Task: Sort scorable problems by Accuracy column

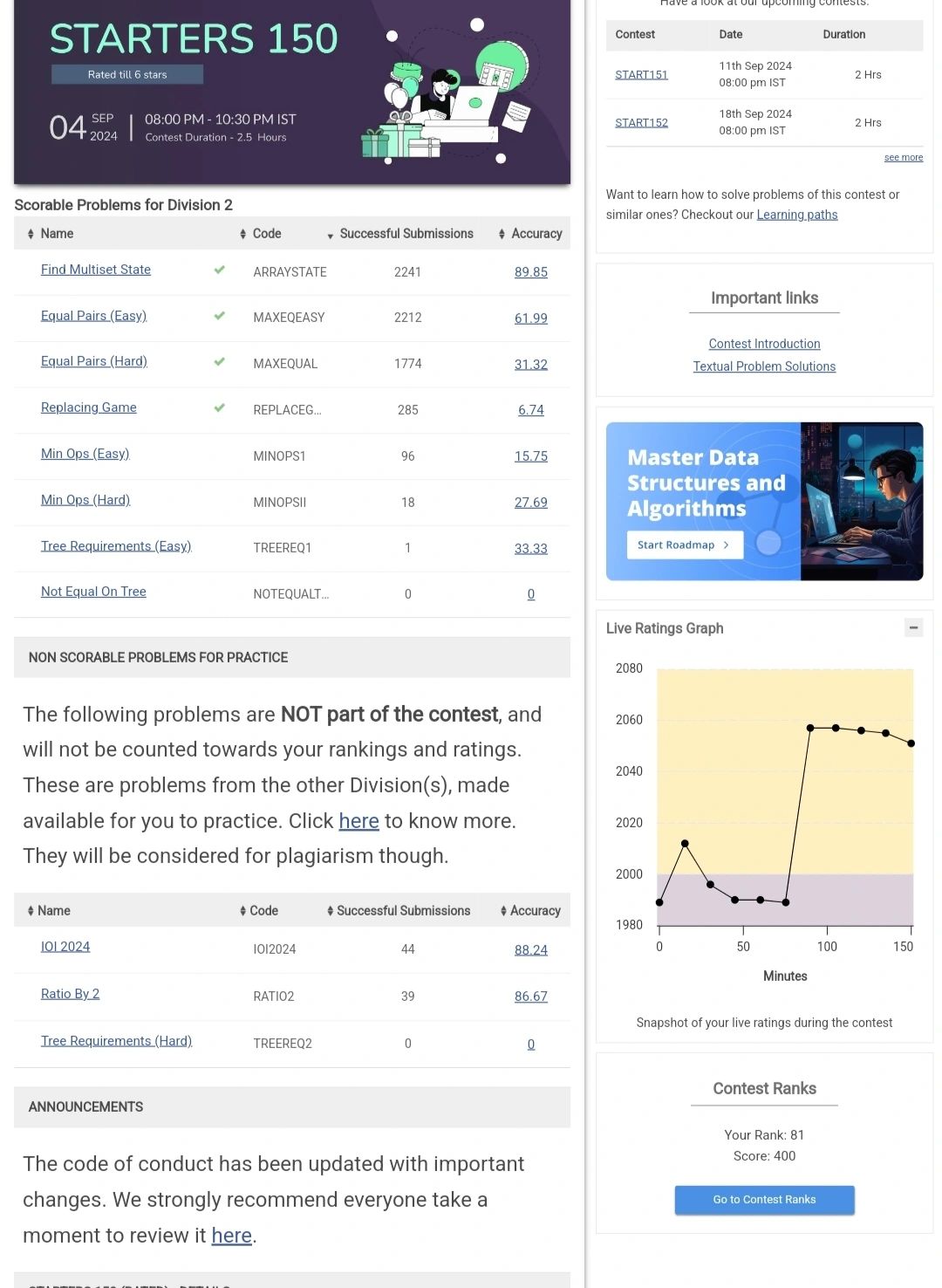Action: (x=530, y=234)
